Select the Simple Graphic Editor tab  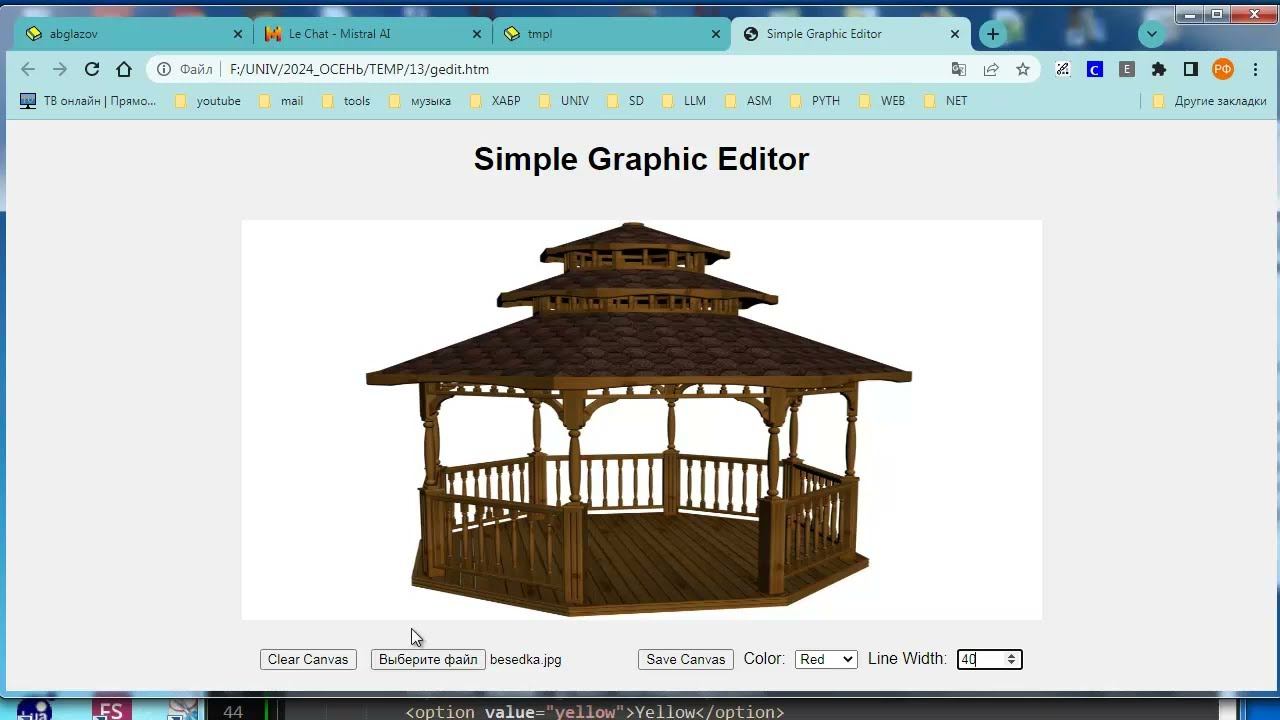click(851, 34)
